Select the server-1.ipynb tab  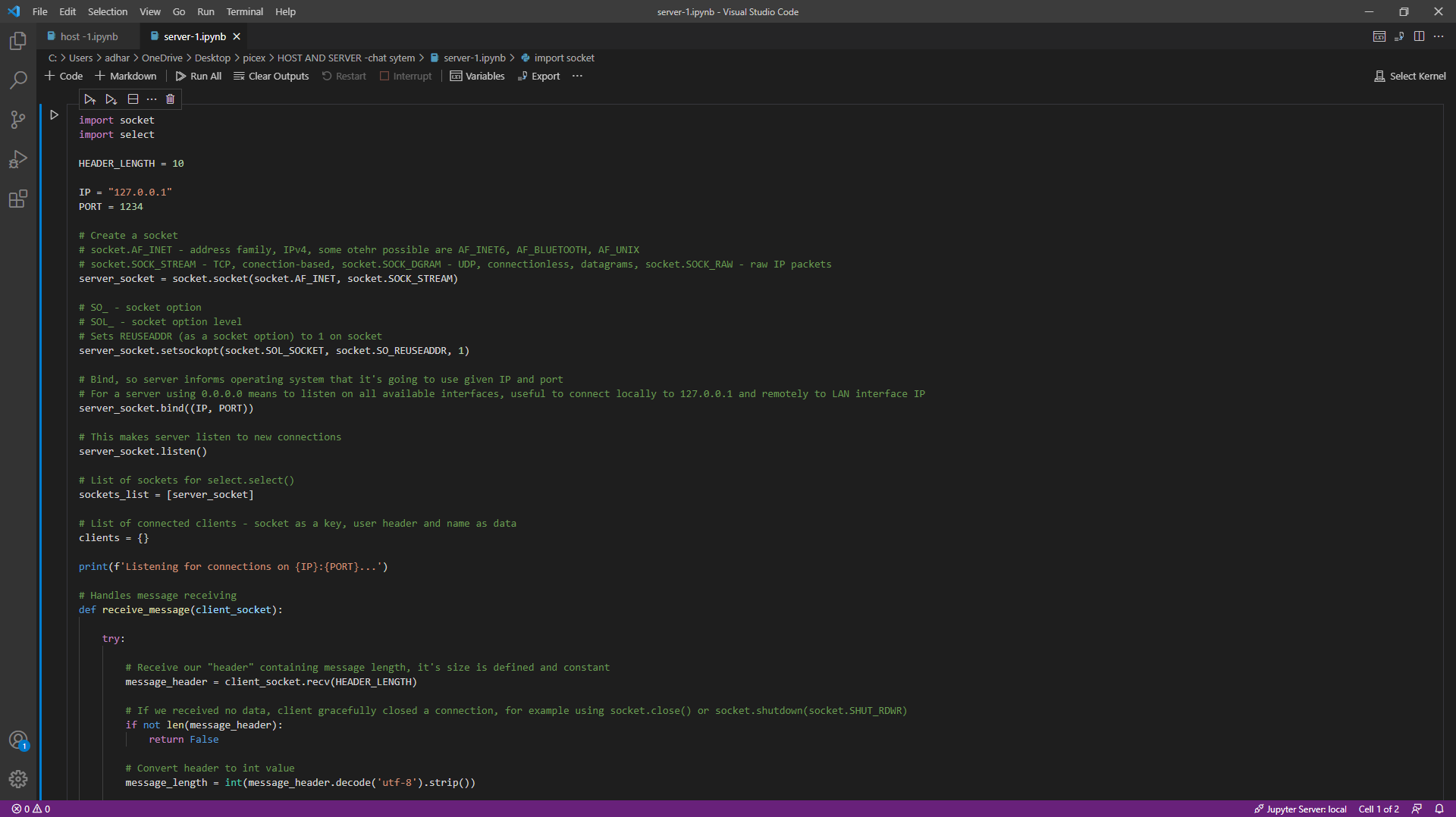(194, 36)
